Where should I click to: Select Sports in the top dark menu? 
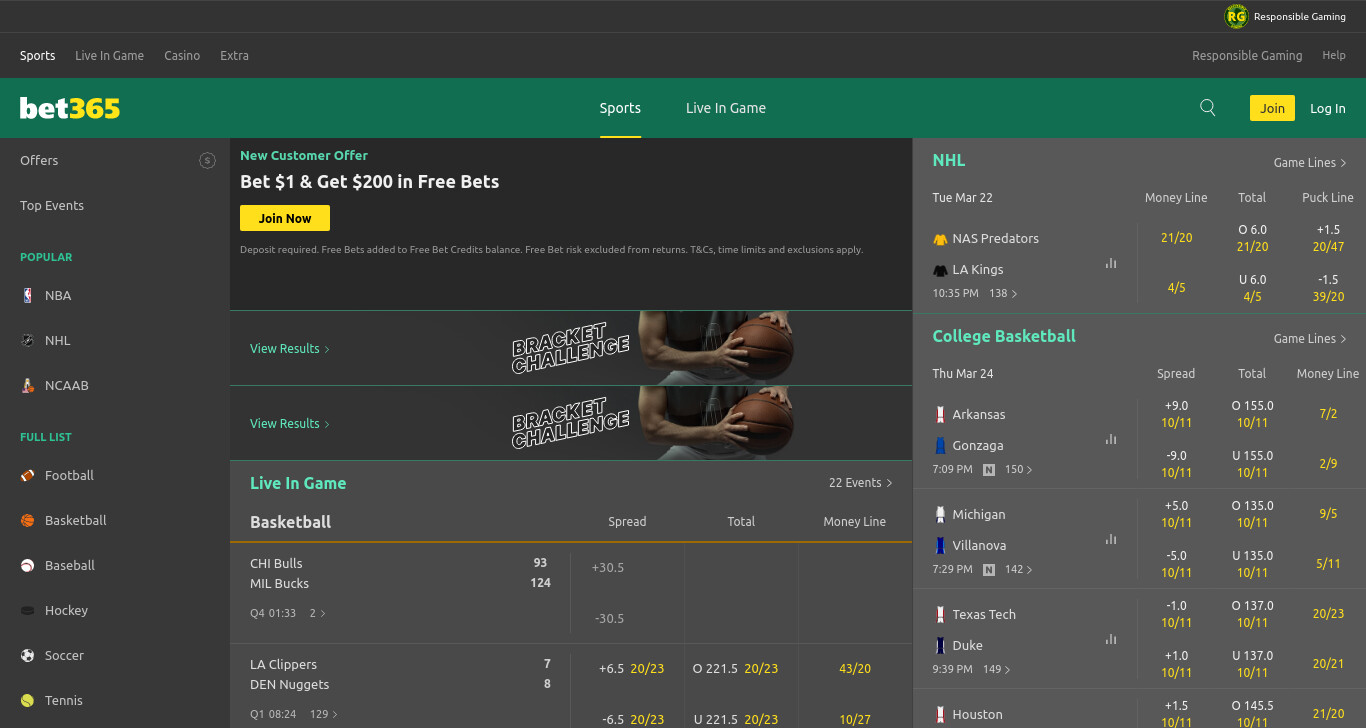38,56
